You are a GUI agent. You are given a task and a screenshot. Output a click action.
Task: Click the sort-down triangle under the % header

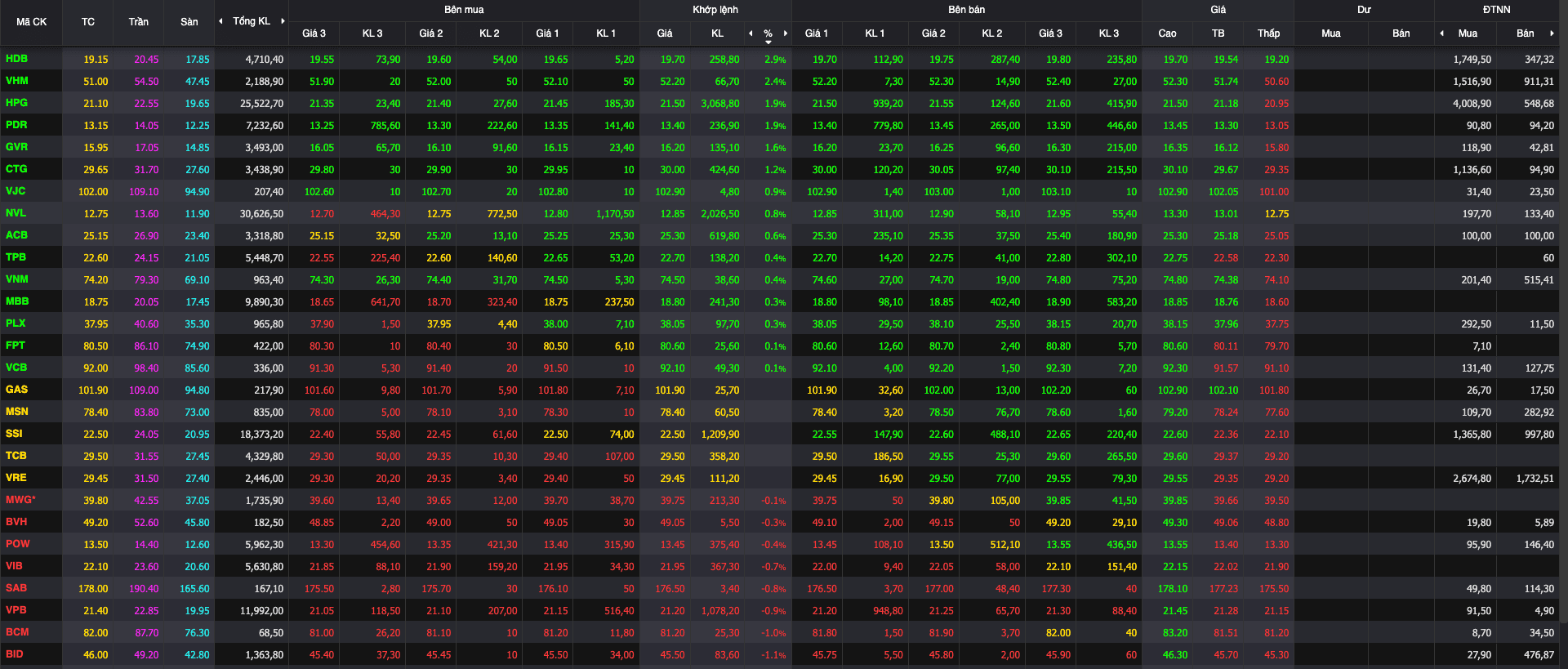[x=768, y=42]
